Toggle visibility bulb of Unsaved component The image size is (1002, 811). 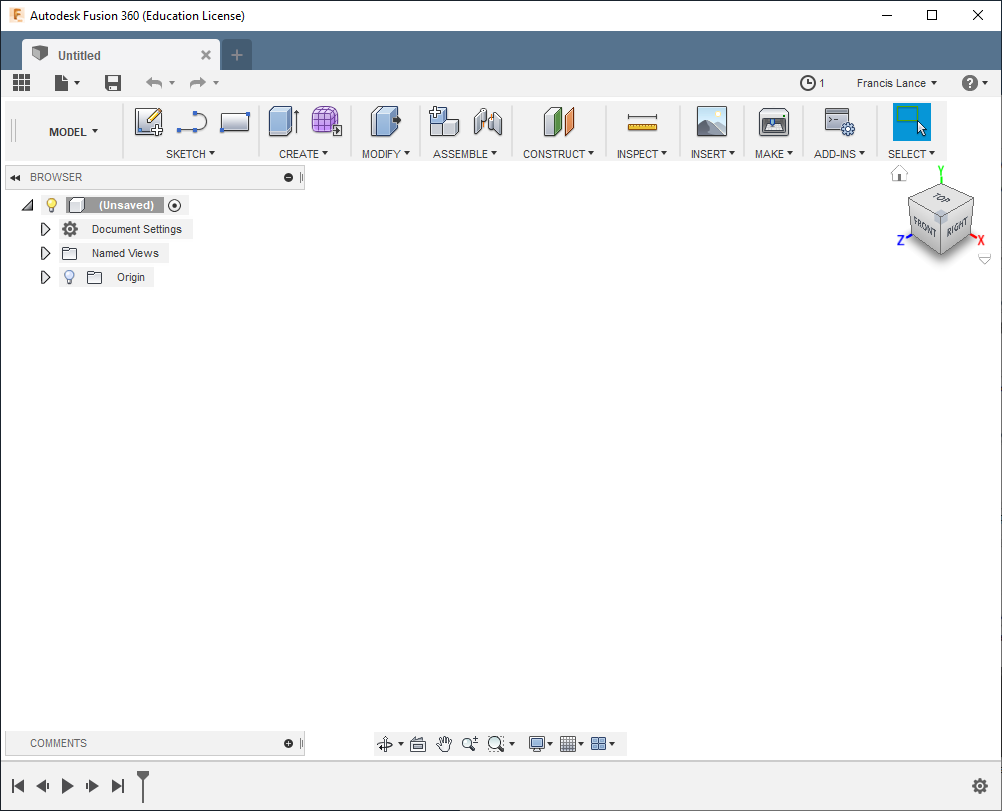pyautogui.click(x=52, y=205)
